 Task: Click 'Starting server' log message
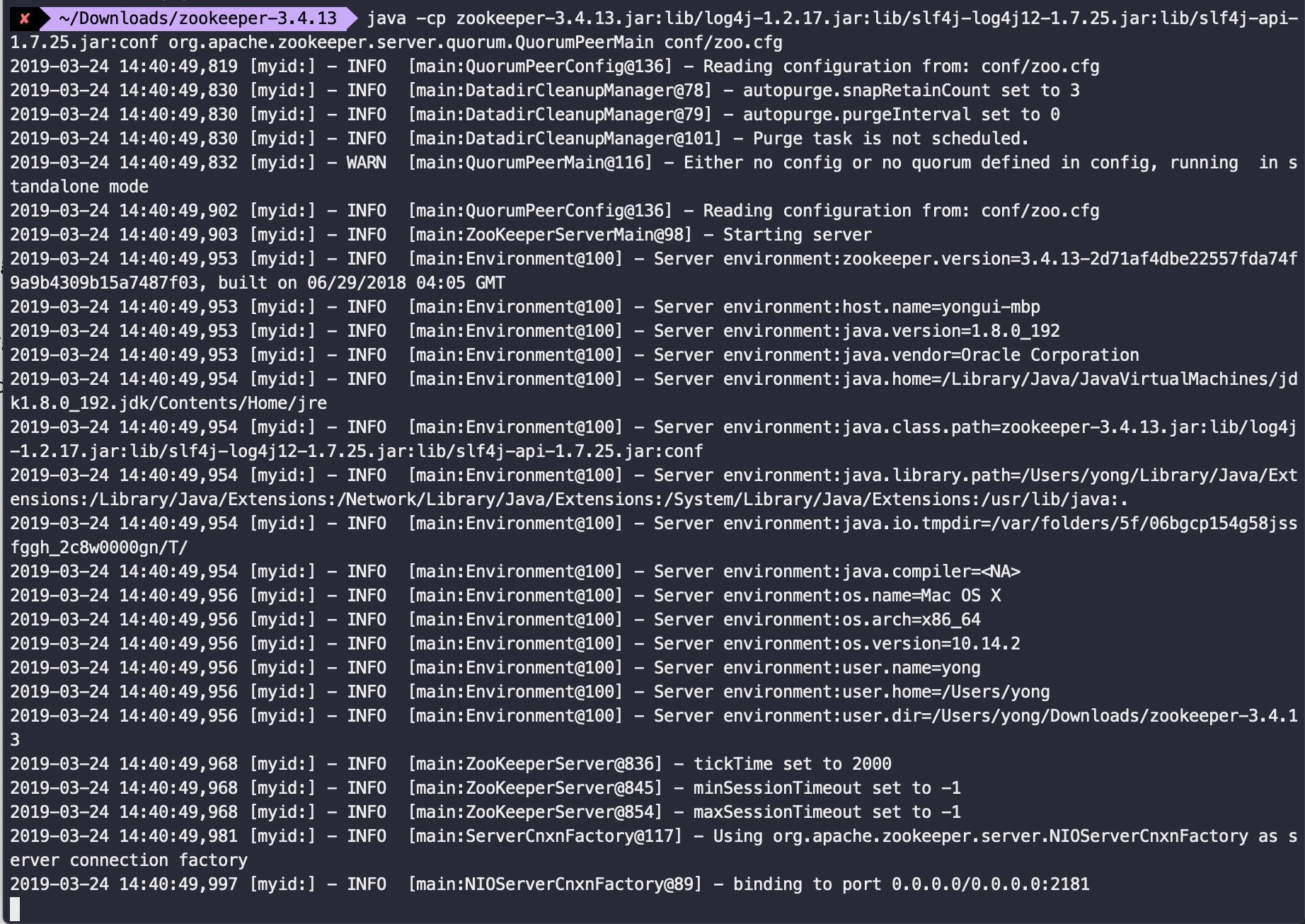point(798,235)
